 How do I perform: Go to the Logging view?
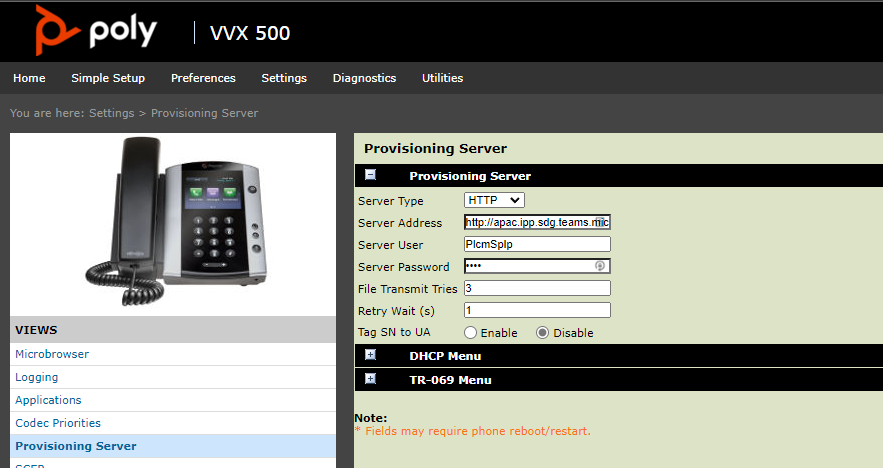point(37,377)
